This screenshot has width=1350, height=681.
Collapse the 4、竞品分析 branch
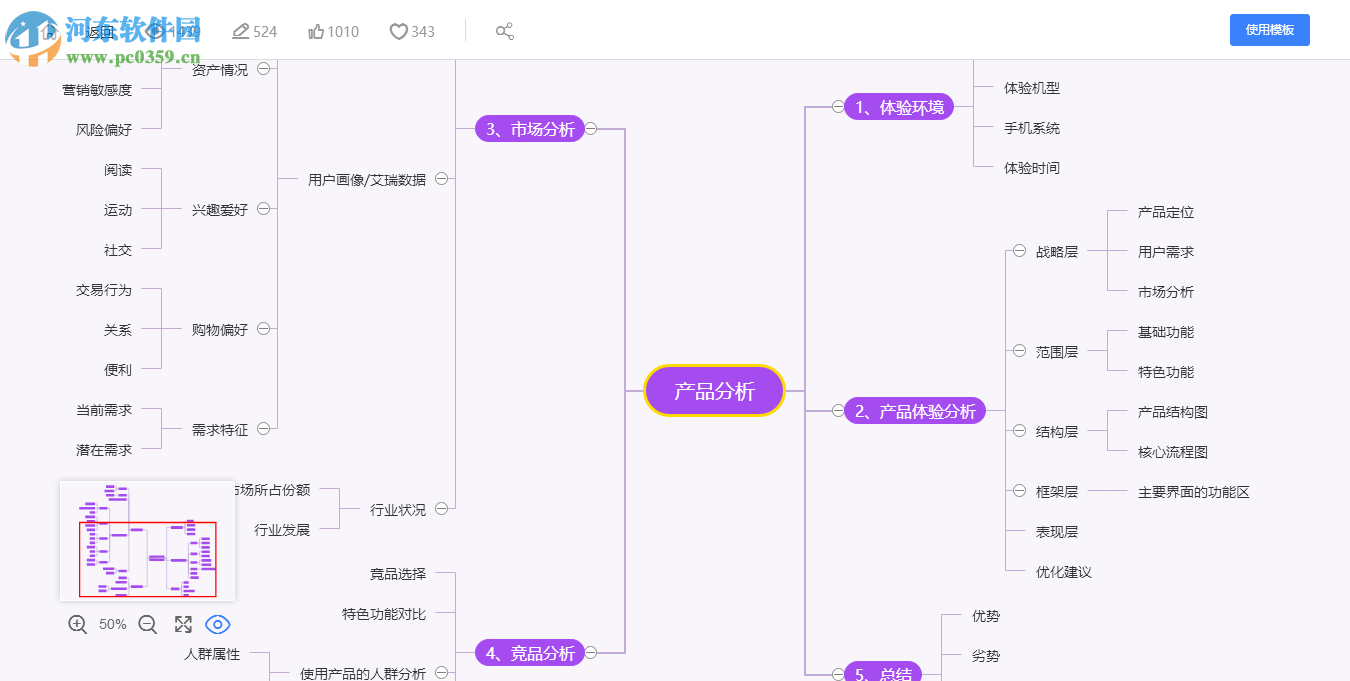592,652
